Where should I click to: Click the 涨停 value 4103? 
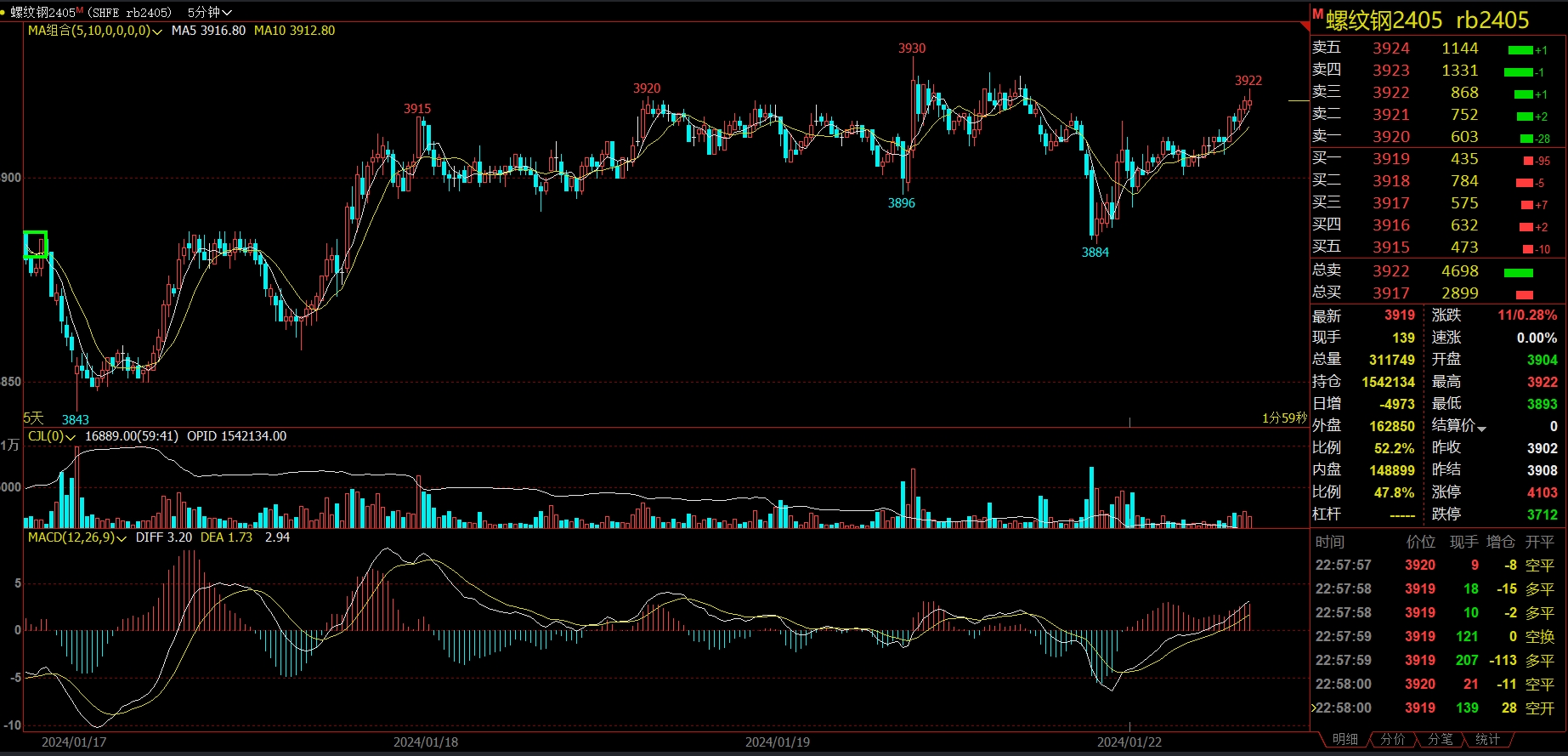(x=1543, y=493)
